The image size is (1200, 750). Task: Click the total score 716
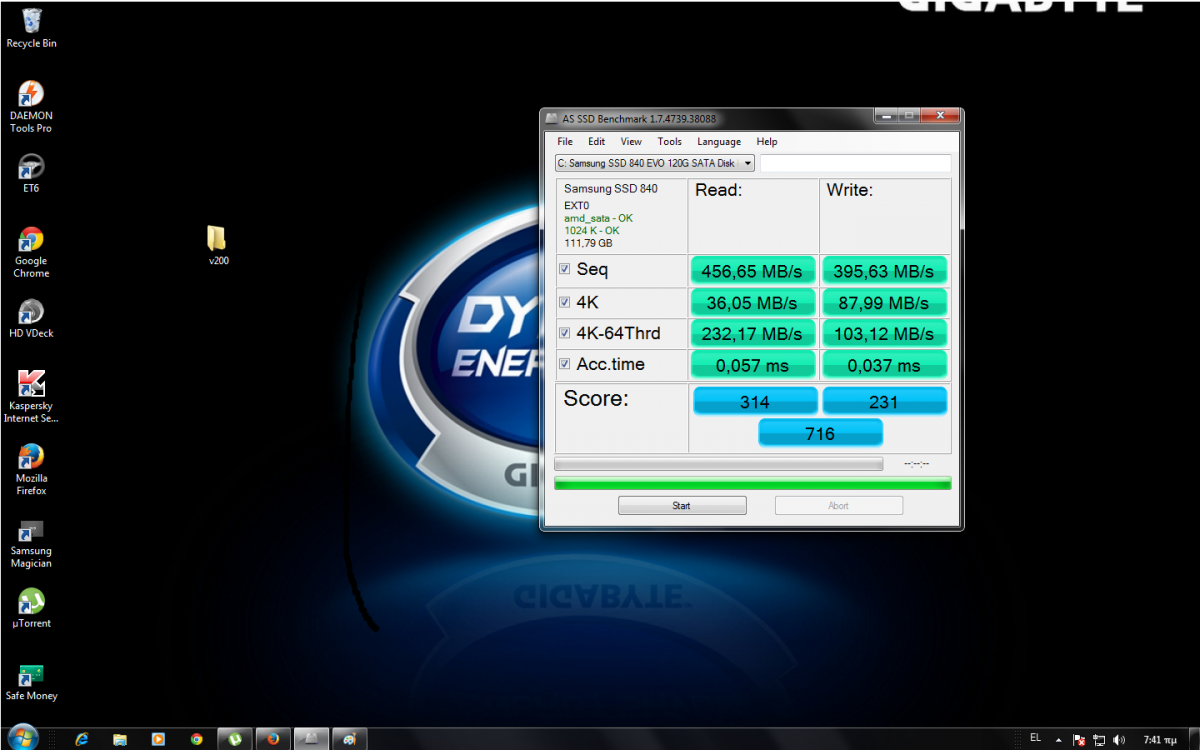[820, 433]
